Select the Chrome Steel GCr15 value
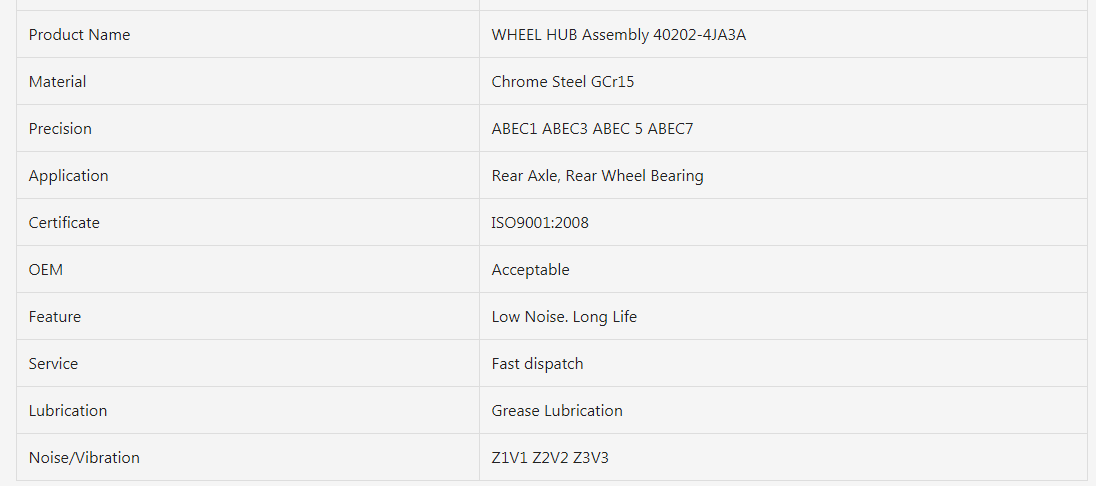Viewport: 1096px width, 486px height. (563, 81)
